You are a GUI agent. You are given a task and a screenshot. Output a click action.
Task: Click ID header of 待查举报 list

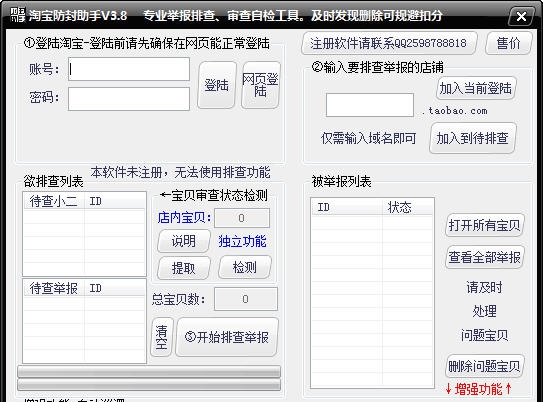coord(115,288)
